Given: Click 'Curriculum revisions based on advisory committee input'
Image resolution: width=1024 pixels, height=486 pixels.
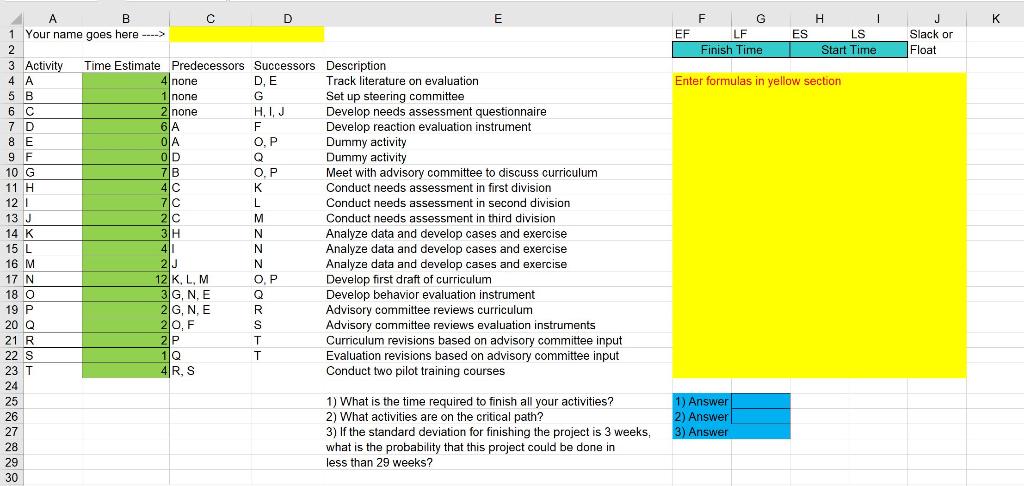Looking at the screenshot, I should (x=498, y=340).
